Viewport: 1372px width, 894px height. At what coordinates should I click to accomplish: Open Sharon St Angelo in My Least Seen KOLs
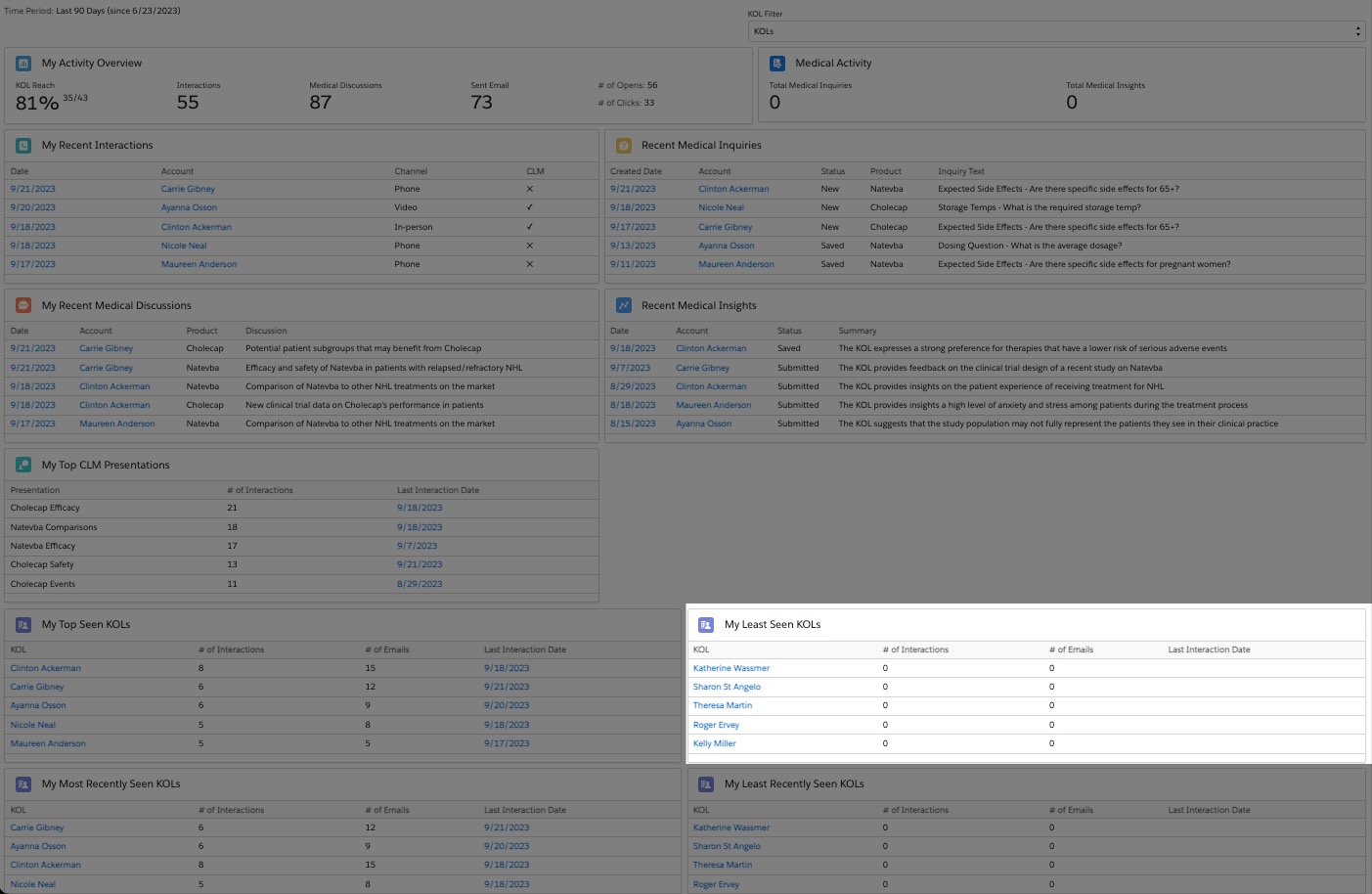(x=727, y=687)
